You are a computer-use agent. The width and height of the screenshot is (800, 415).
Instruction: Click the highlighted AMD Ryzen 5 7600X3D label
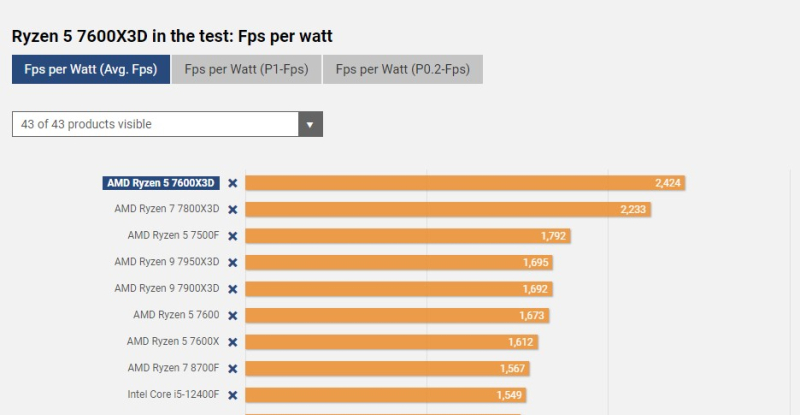[x=161, y=183]
